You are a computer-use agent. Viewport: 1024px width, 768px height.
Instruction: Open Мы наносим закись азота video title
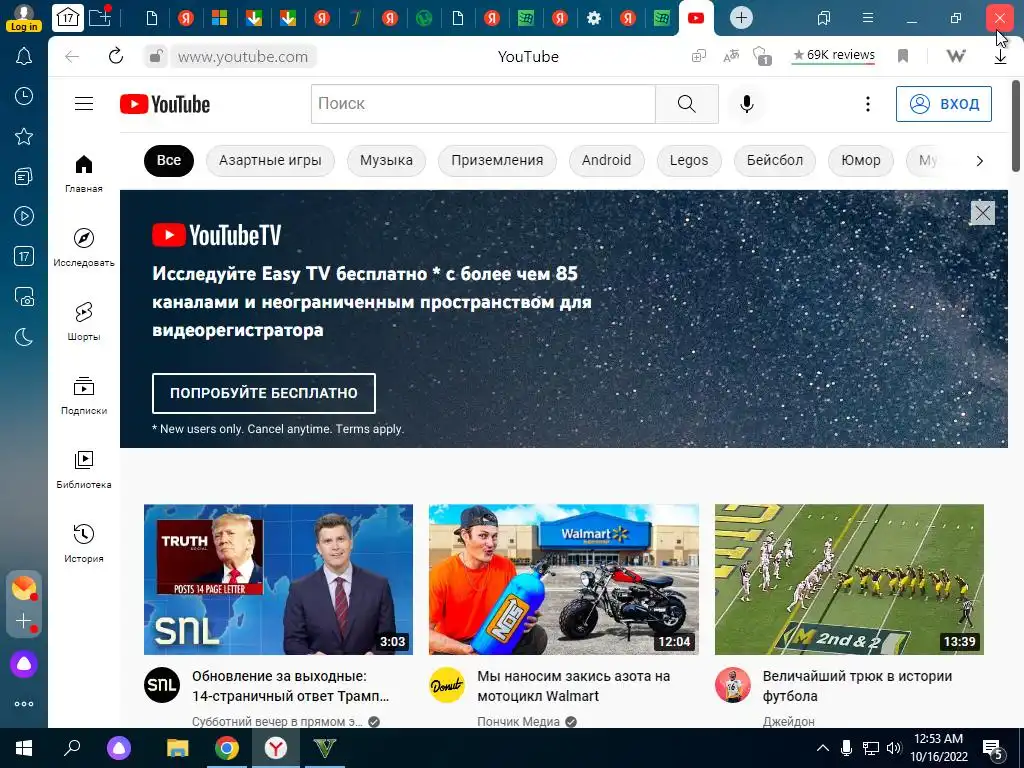tap(573, 686)
